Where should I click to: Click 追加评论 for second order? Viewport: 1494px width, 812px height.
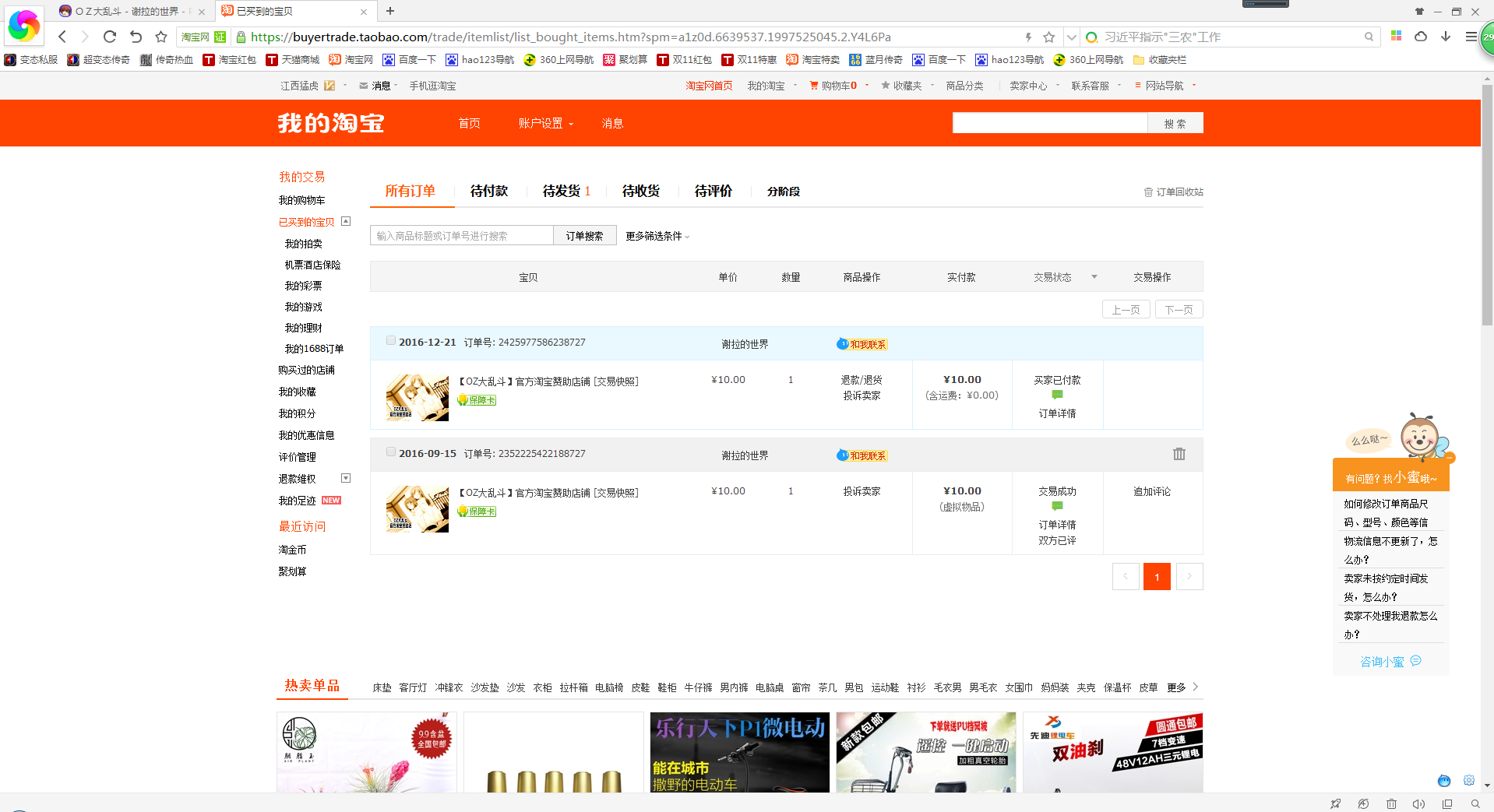pyautogui.click(x=1152, y=492)
